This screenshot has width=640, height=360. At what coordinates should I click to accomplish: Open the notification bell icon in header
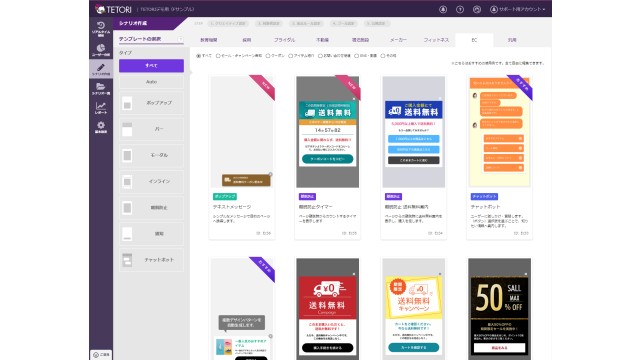point(443,9)
